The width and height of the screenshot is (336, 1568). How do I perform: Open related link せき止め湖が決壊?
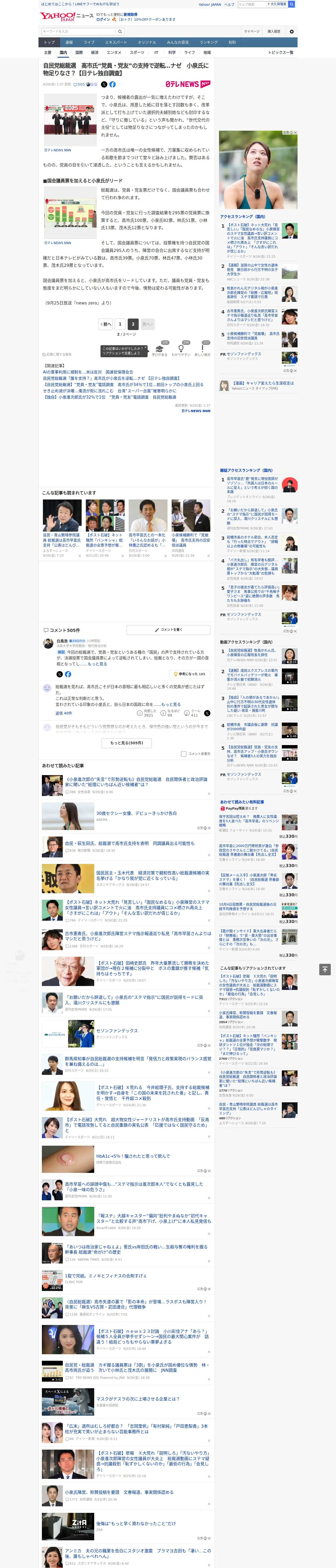tap(109, 391)
